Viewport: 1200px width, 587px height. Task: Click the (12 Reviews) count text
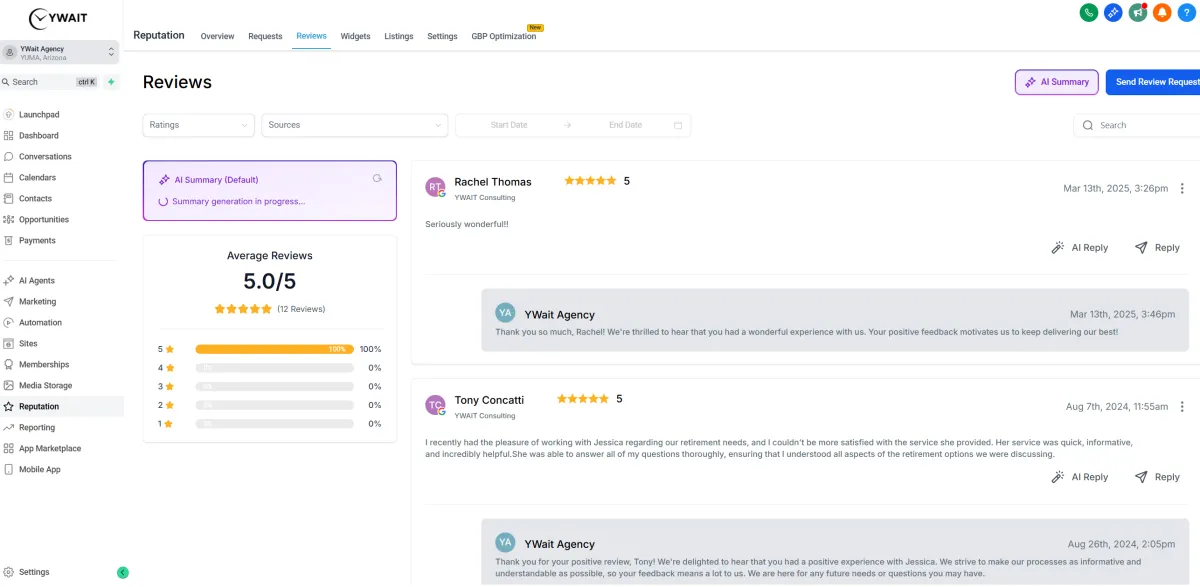[301, 309]
